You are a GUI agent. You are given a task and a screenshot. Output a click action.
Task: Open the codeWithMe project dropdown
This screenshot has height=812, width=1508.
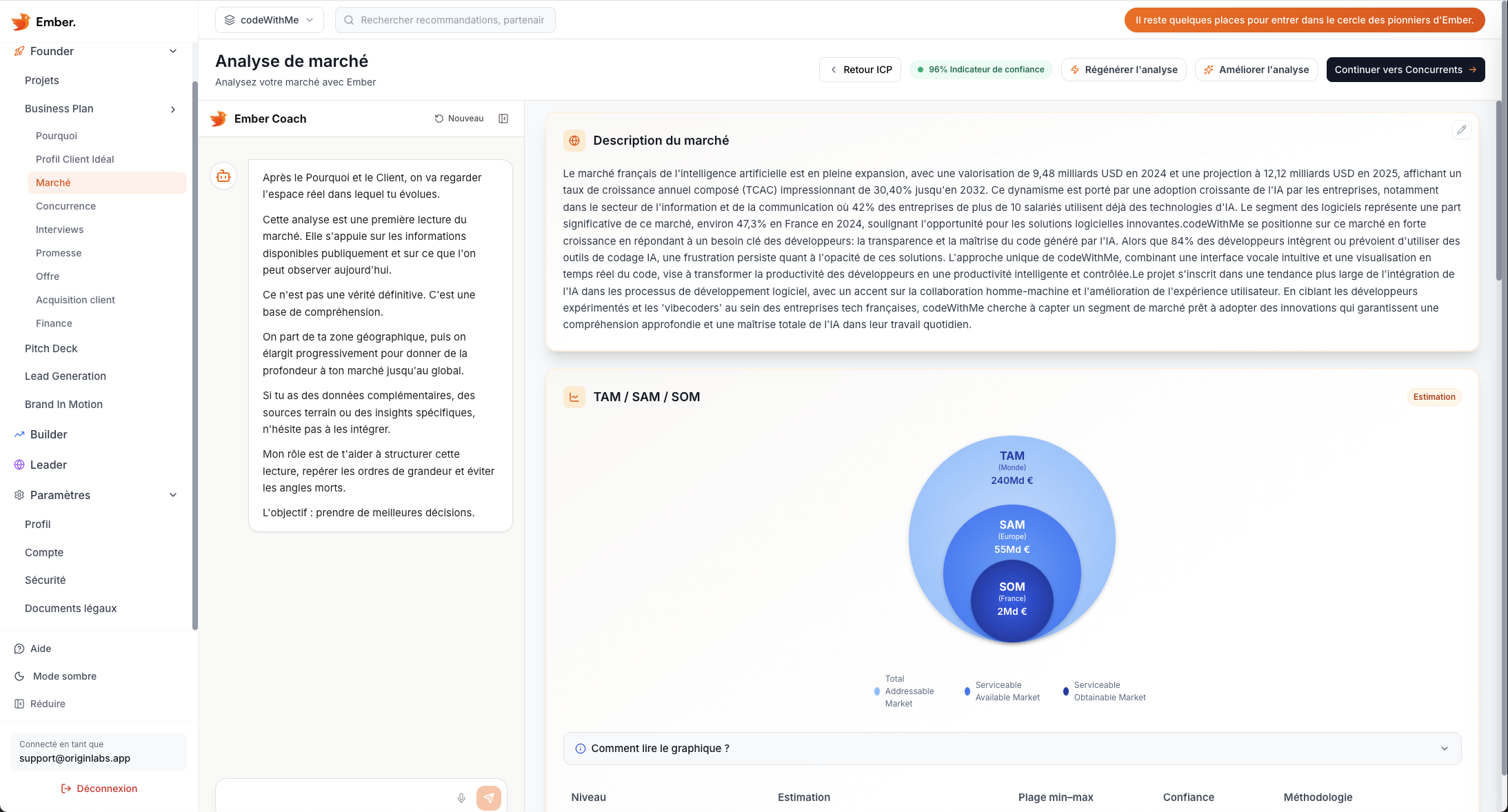pyautogui.click(x=270, y=19)
